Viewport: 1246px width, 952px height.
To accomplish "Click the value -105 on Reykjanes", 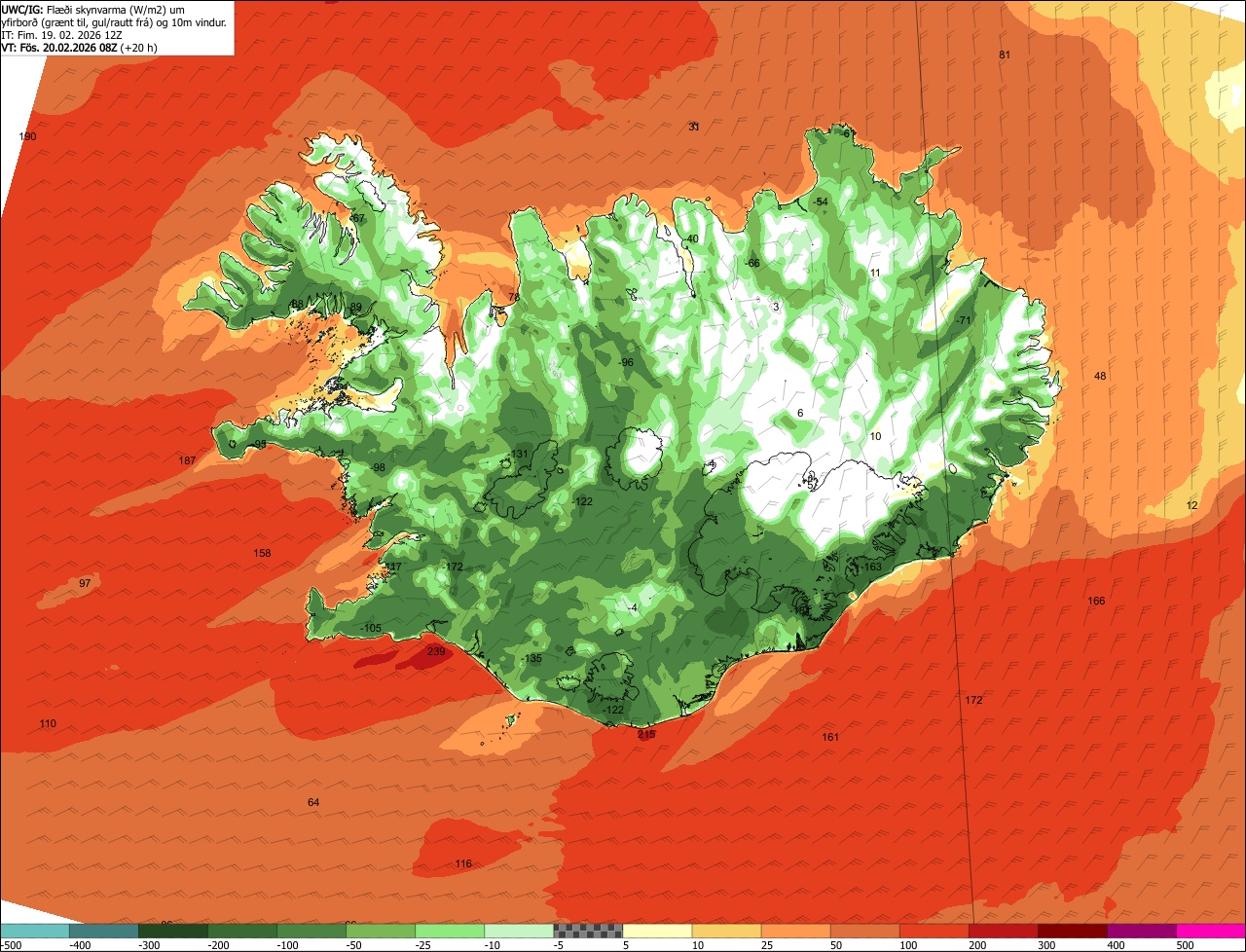I will (x=371, y=628).
